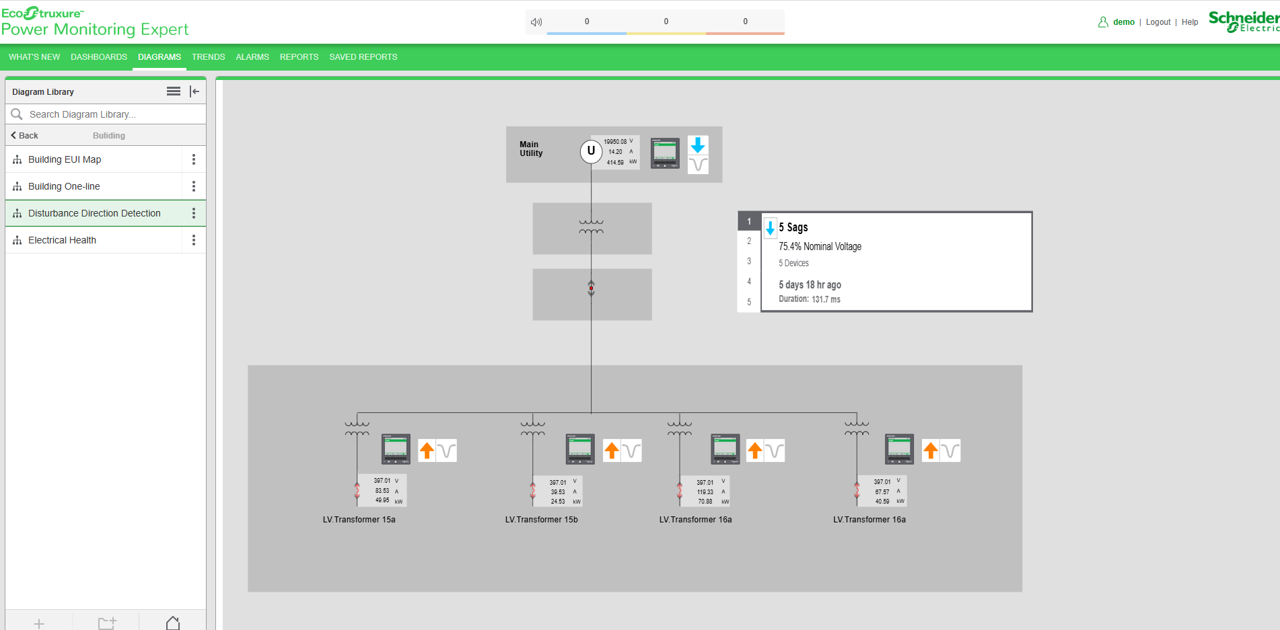This screenshot has width=1280, height=630.
Task: Click the add diagram plus icon
Action: click(39, 623)
